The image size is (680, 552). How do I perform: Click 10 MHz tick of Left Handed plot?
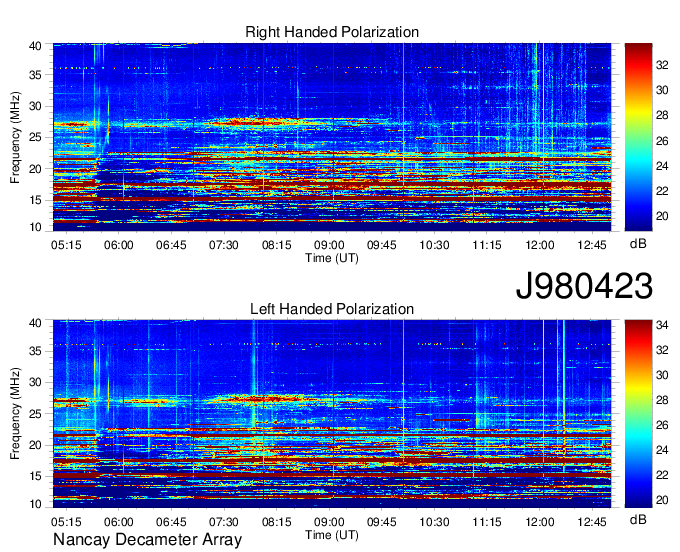(36, 504)
